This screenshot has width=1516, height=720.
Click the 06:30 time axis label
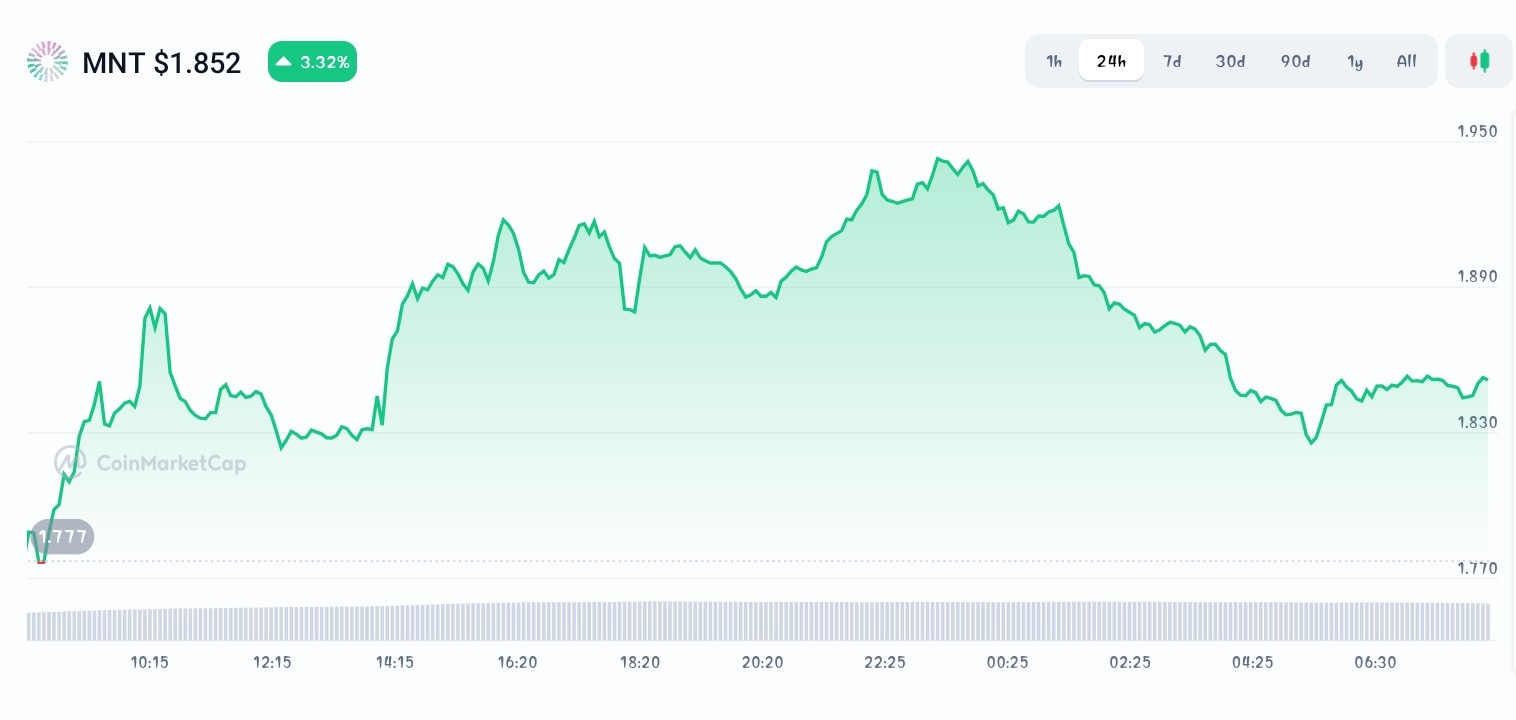point(1375,662)
